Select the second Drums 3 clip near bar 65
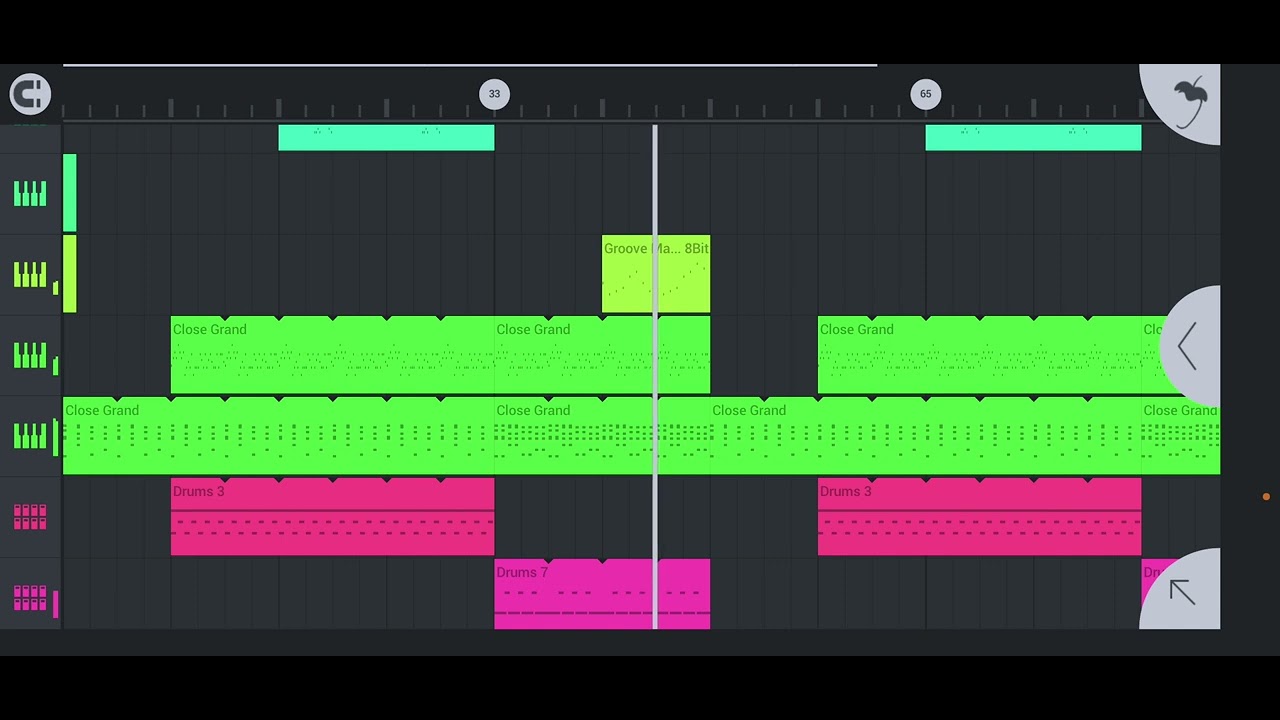Viewport: 1280px width, 720px height. tap(980, 517)
